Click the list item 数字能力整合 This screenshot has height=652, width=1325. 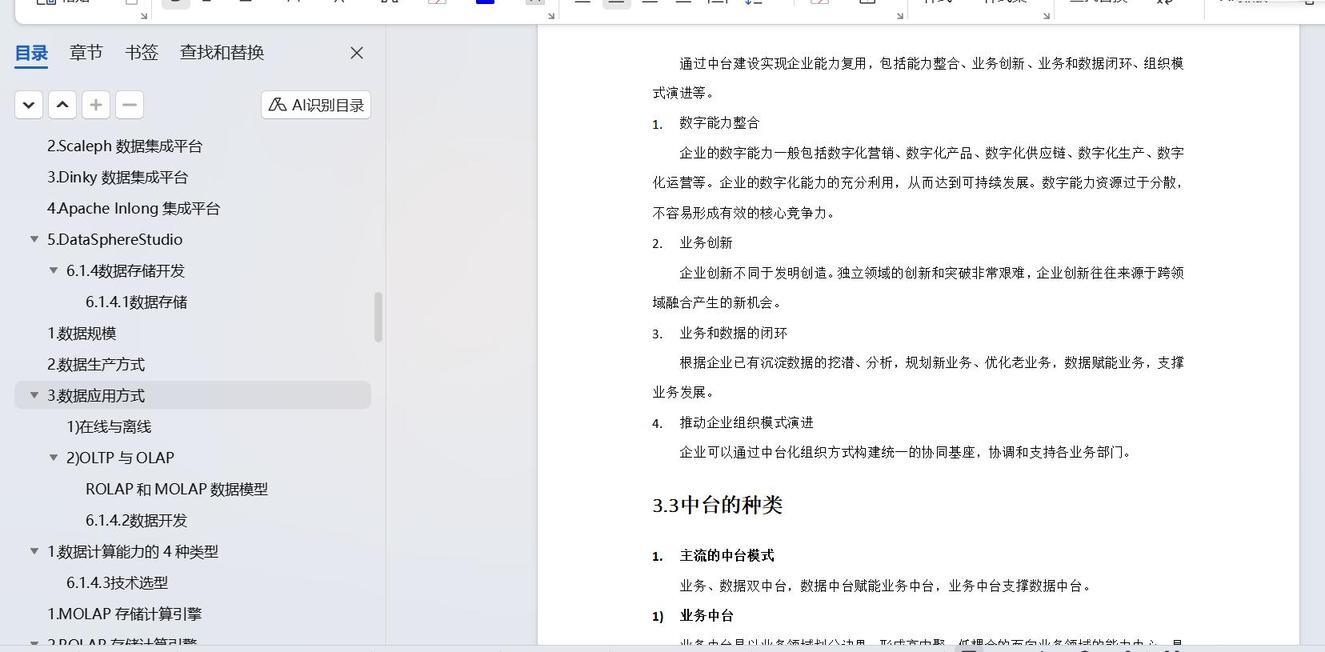720,123
